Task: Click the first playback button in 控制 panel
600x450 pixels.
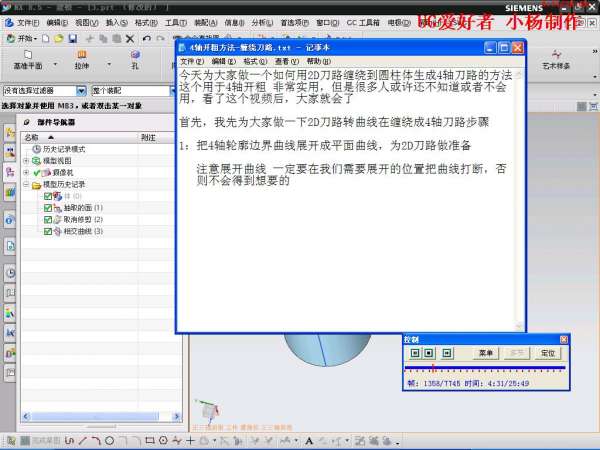Action: [415, 353]
